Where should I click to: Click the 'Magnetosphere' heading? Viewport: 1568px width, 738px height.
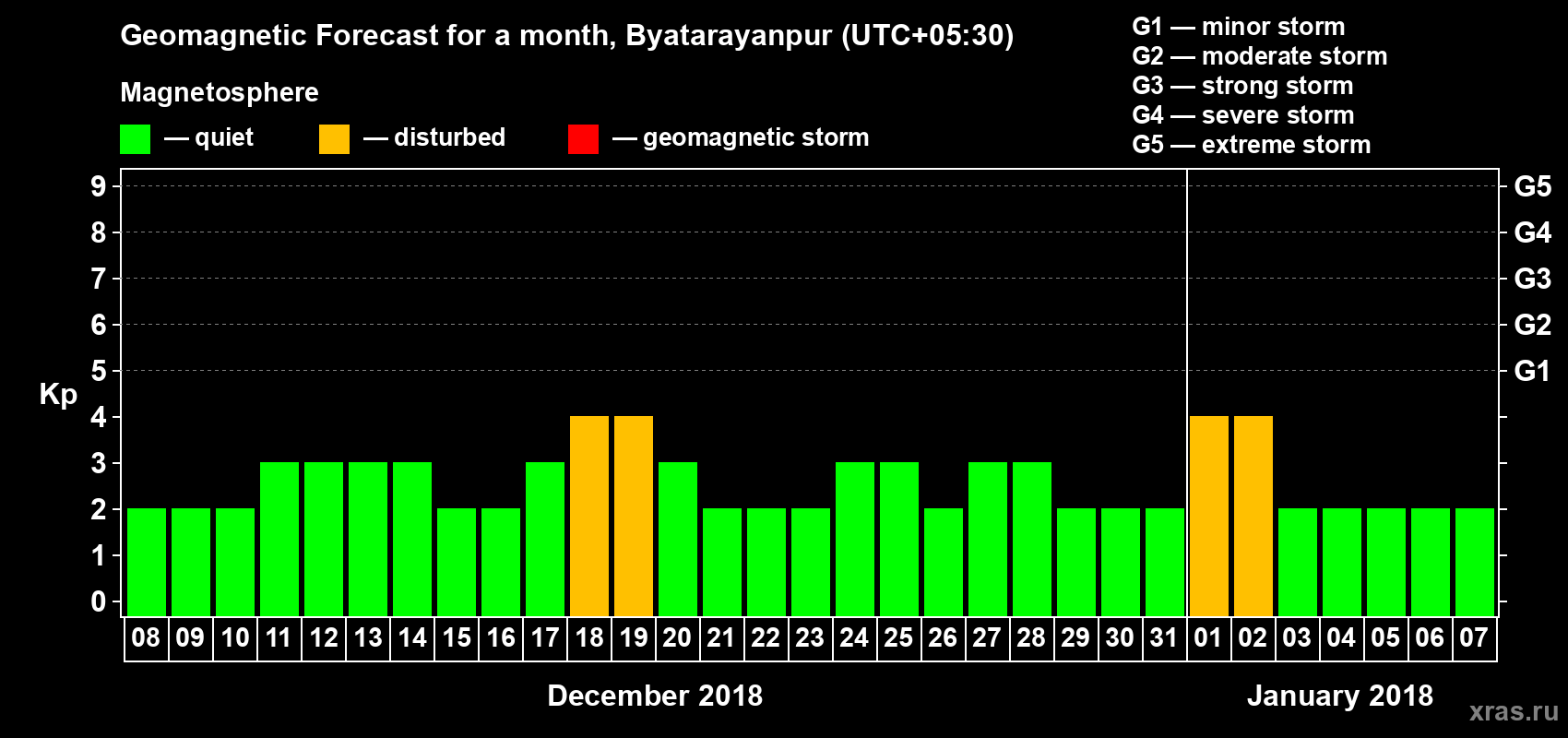[220, 92]
